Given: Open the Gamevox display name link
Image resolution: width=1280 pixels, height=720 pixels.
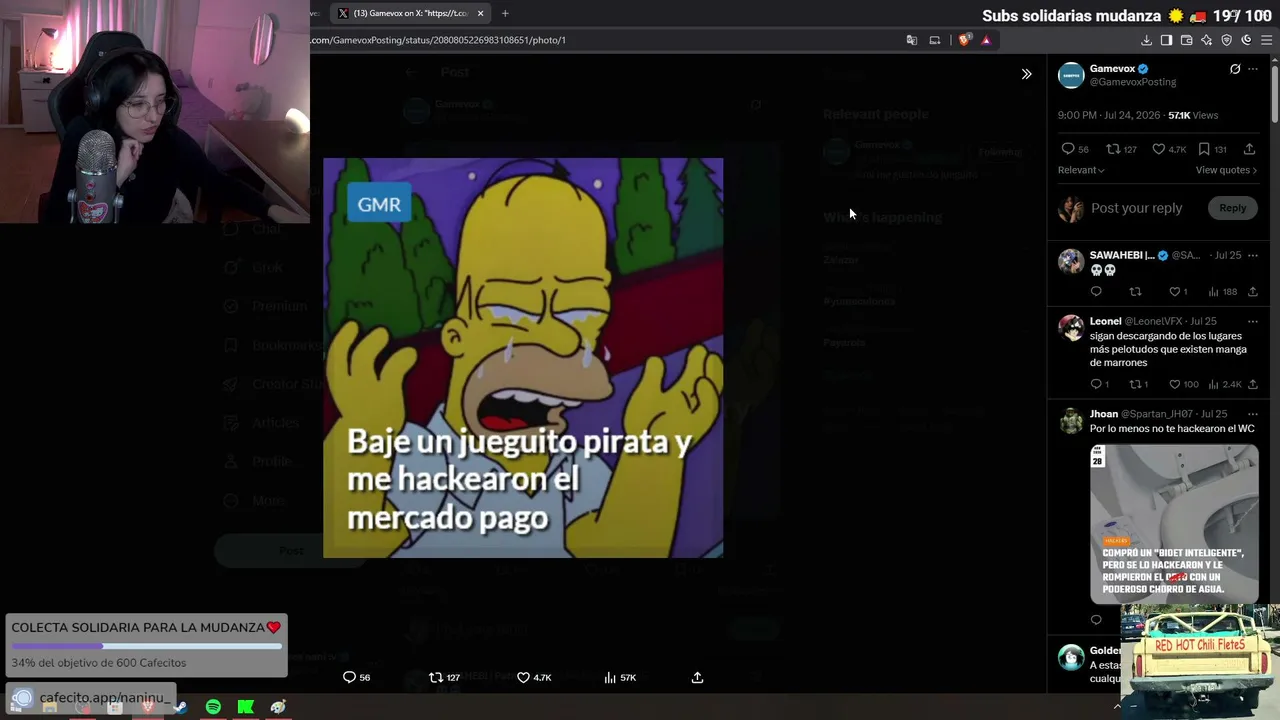Looking at the screenshot, I should click(x=1112, y=69).
